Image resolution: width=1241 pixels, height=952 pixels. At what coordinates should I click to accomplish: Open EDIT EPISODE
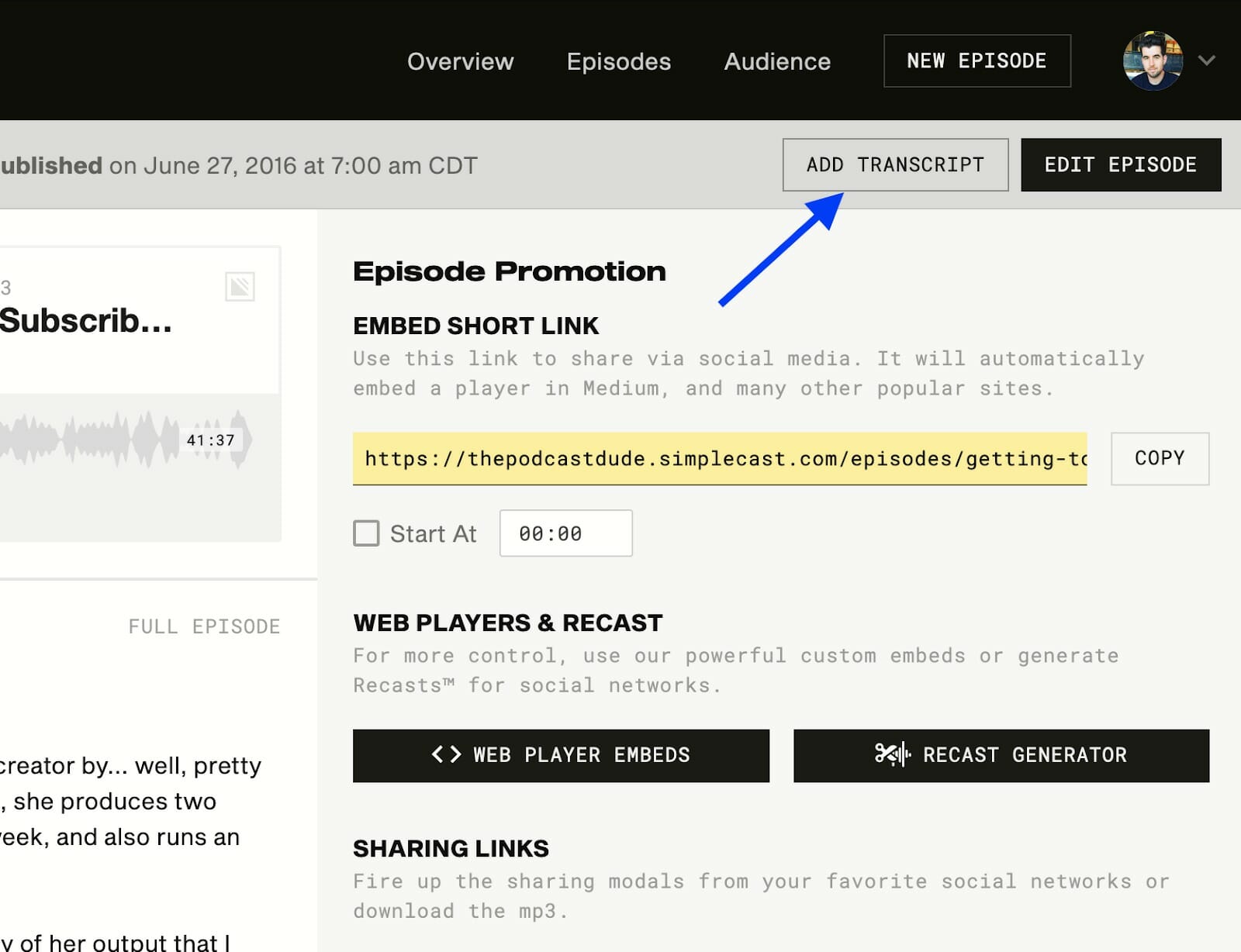(1120, 164)
